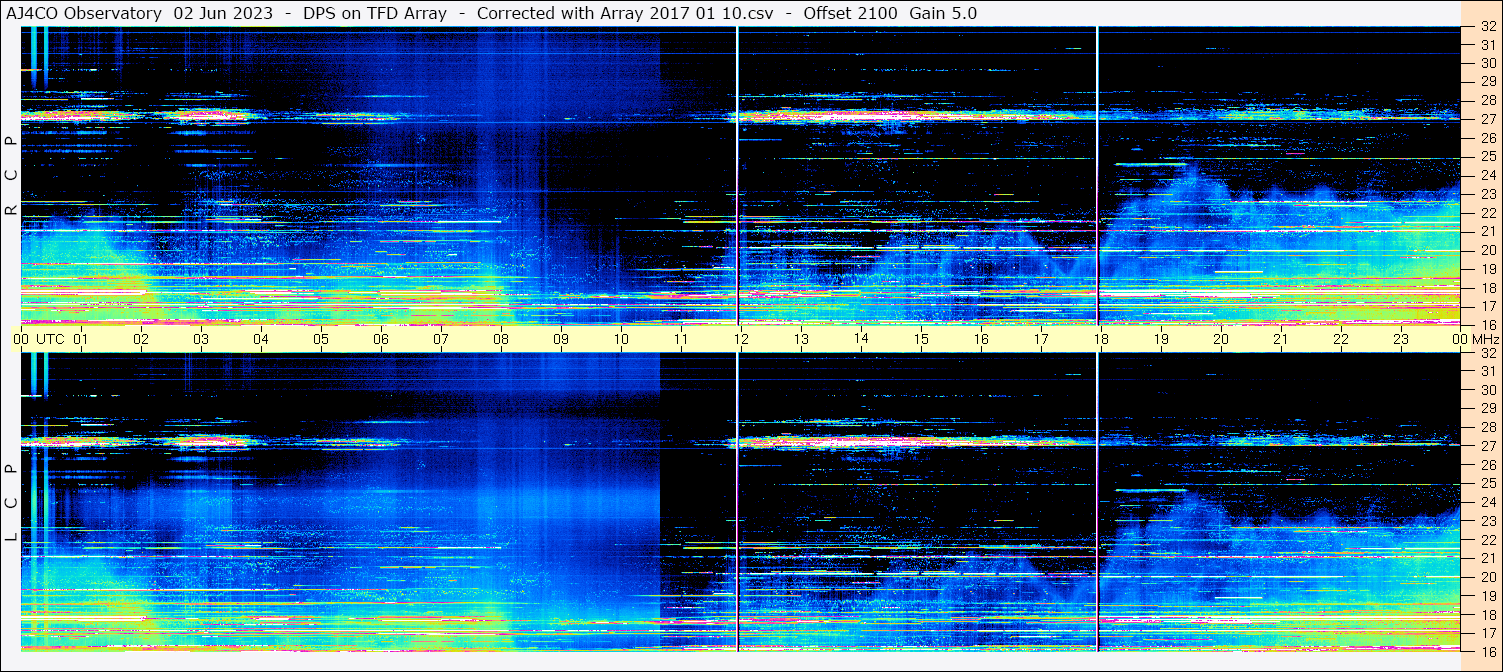Click the 18 hour label on the UTC time axis
The width and height of the screenshot is (1503, 672).
[1101, 339]
